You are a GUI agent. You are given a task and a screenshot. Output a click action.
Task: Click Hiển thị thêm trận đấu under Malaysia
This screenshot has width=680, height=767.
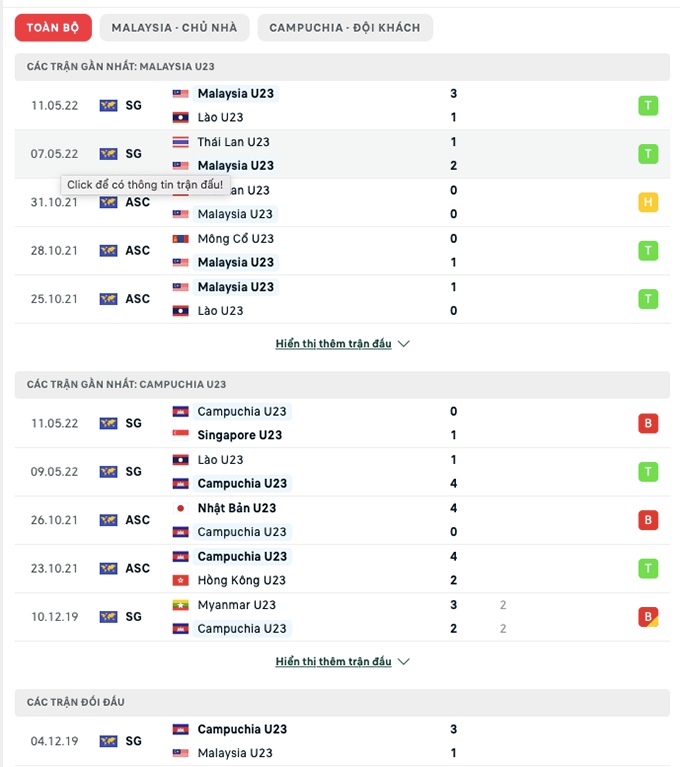(x=333, y=343)
